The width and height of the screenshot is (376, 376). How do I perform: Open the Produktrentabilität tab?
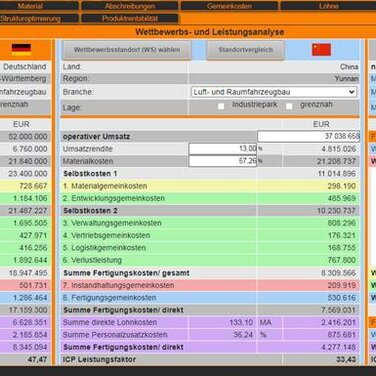click(x=130, y=18)
